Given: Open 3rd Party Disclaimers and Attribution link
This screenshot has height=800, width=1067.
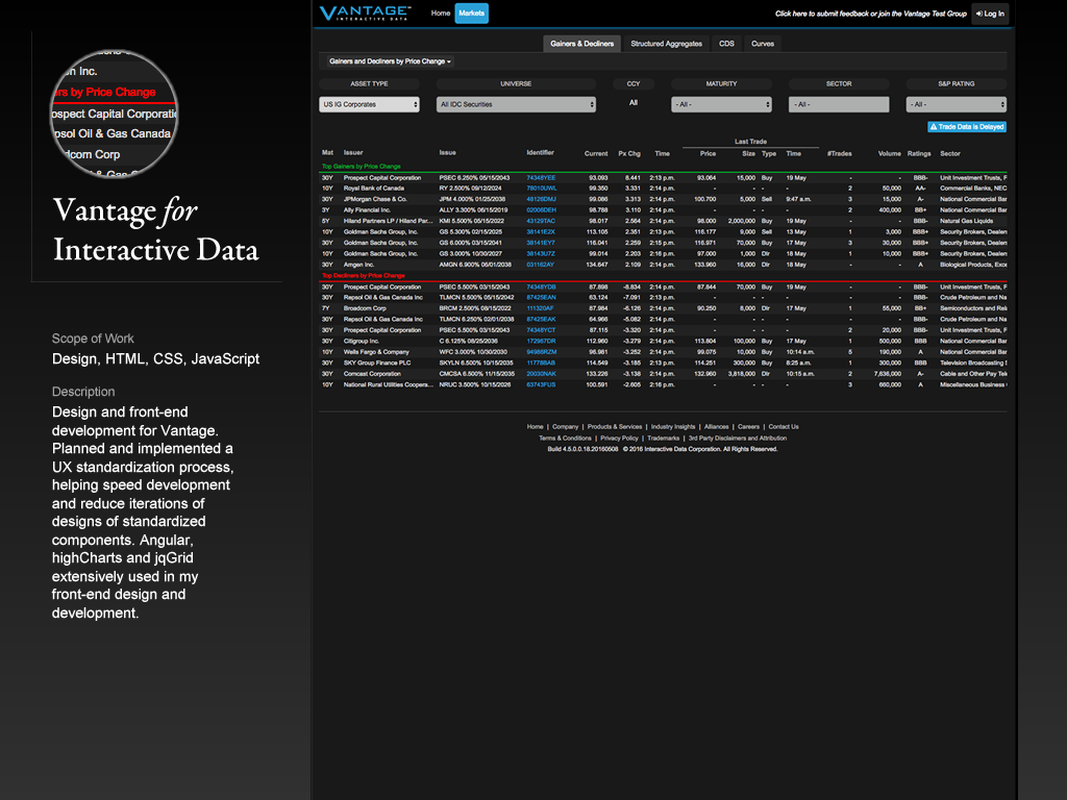Looking at the screenshot, I should click(737, 438).
